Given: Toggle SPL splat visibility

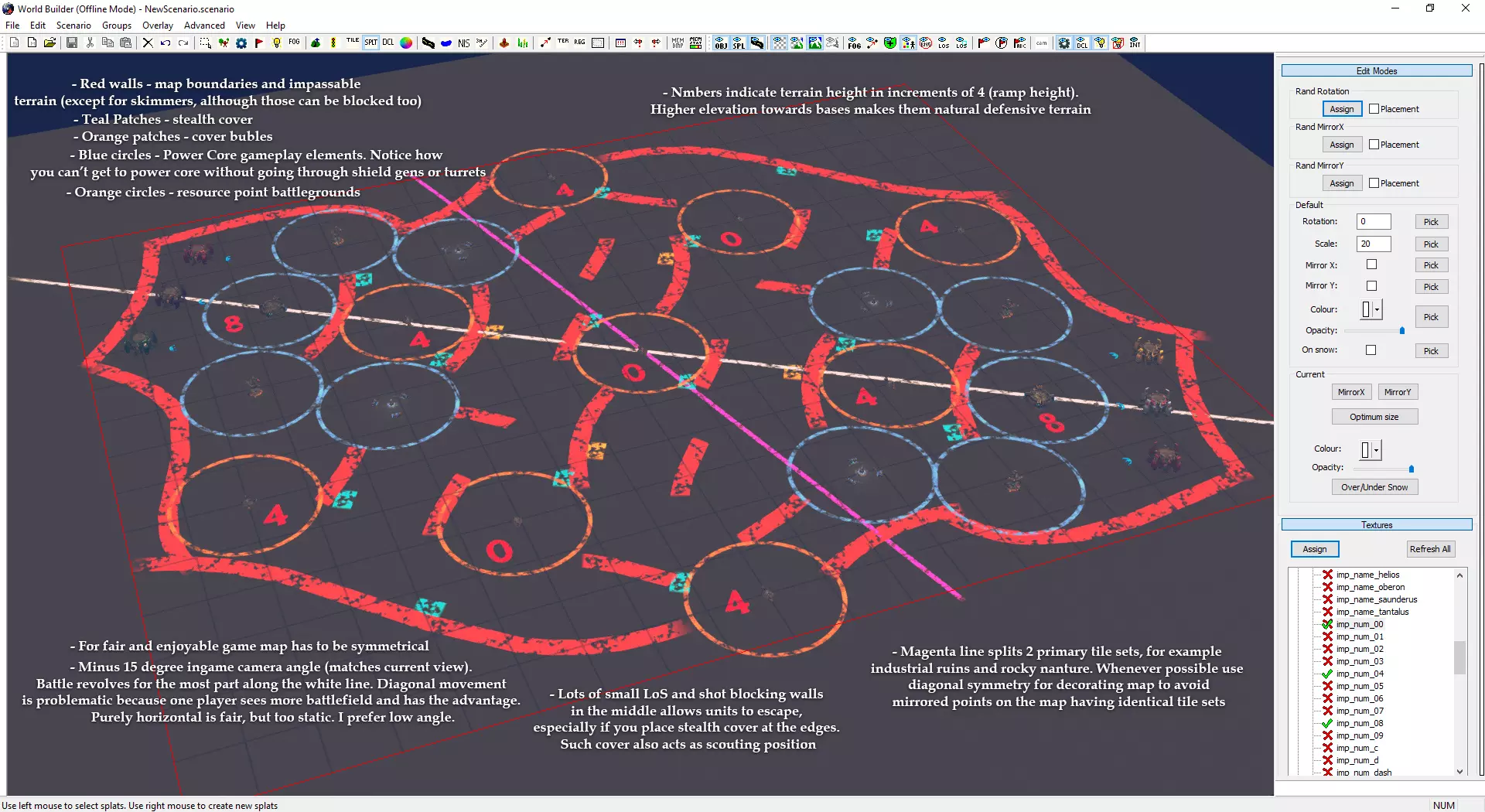Looking at the screenshot, I should pyautogui.click(x=739, y=43).
